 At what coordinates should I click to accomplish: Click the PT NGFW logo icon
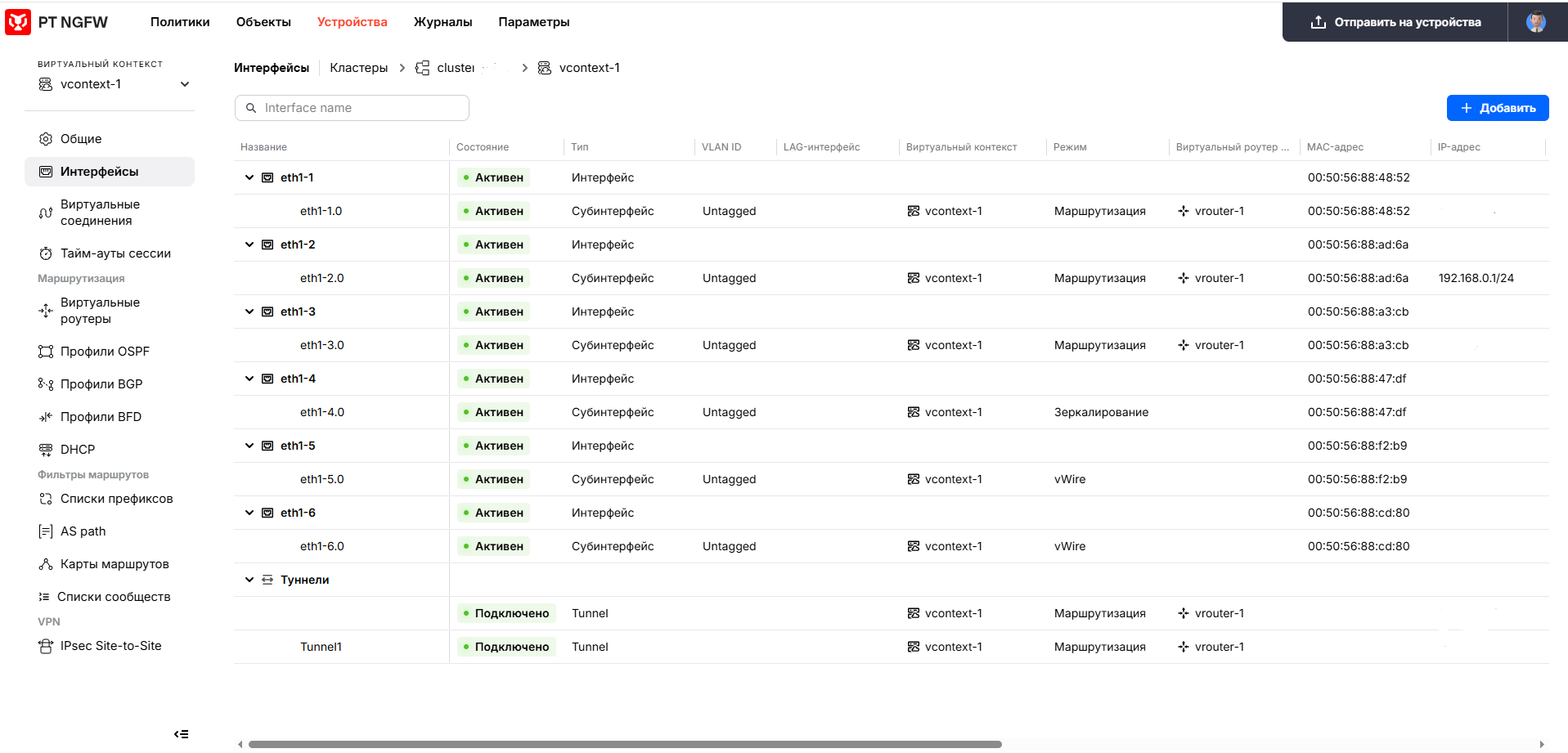(18, 22)
